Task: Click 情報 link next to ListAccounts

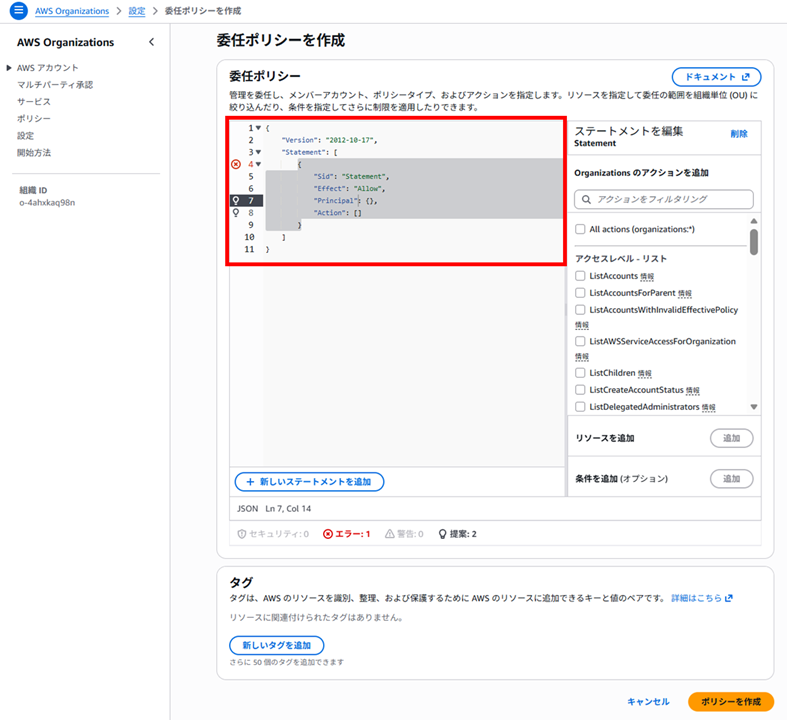Action: pos(647,276)
